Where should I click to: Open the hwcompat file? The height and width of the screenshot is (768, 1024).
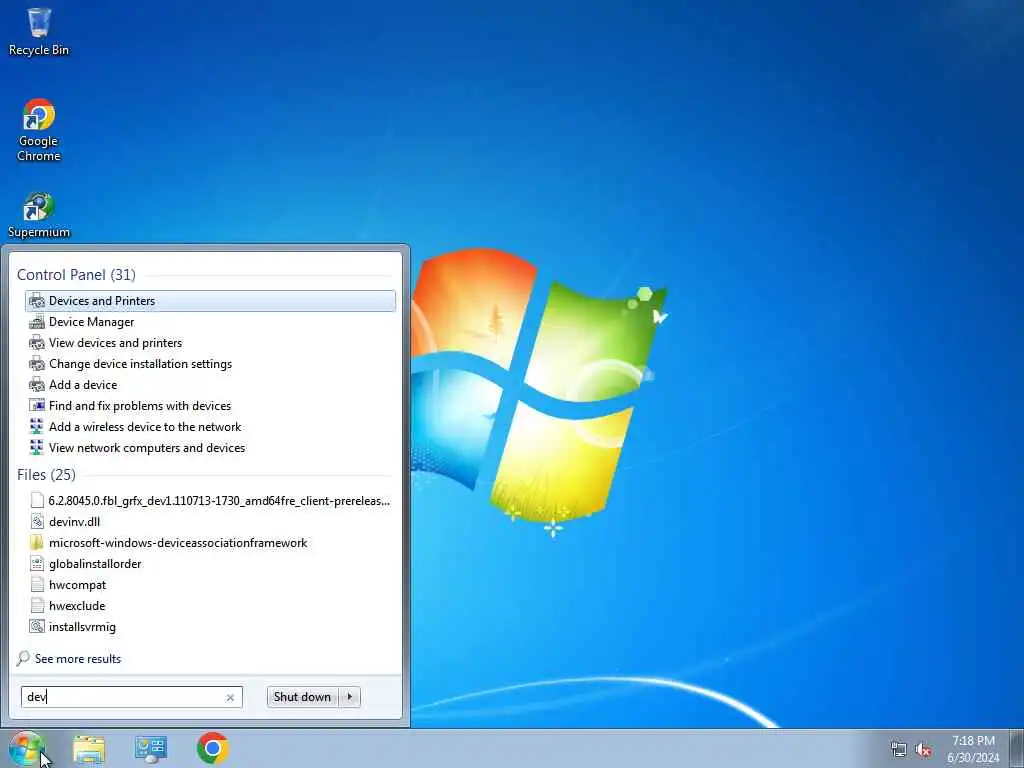(x=210, y=584)
